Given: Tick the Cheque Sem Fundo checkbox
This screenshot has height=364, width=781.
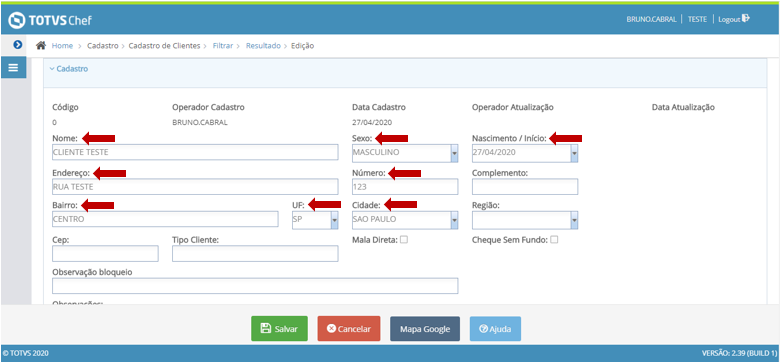Looking at the screenshot, I should [x=554, y=240].
